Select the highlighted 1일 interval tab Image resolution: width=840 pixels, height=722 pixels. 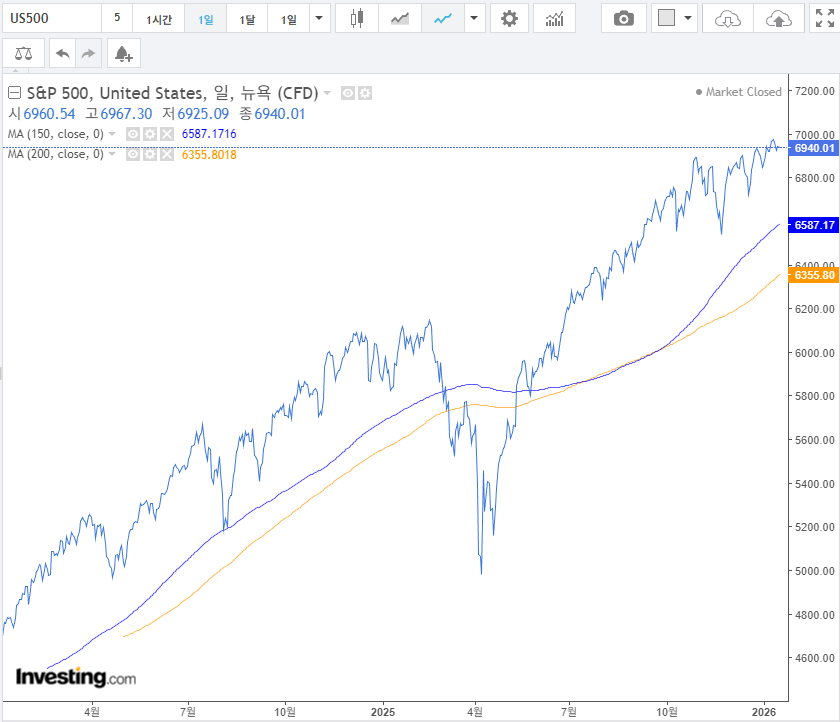[205, 18]
